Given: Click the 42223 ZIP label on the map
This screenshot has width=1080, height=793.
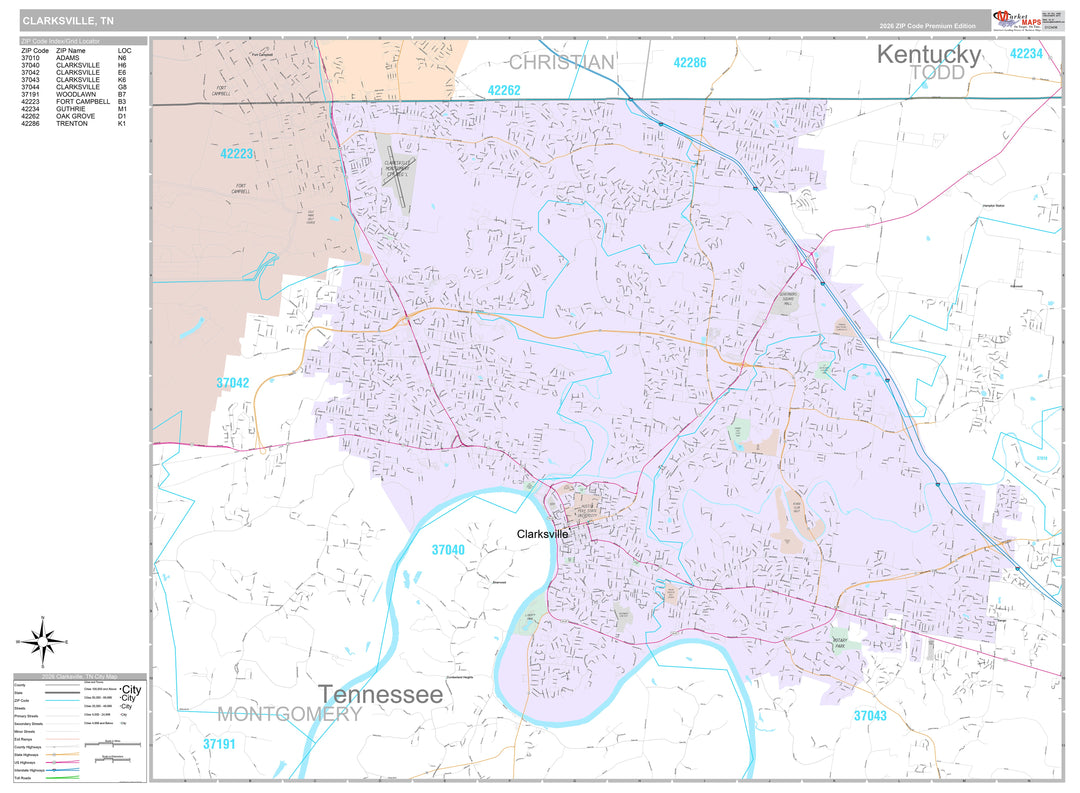Looking at the screenshot, I should [237, 154].
